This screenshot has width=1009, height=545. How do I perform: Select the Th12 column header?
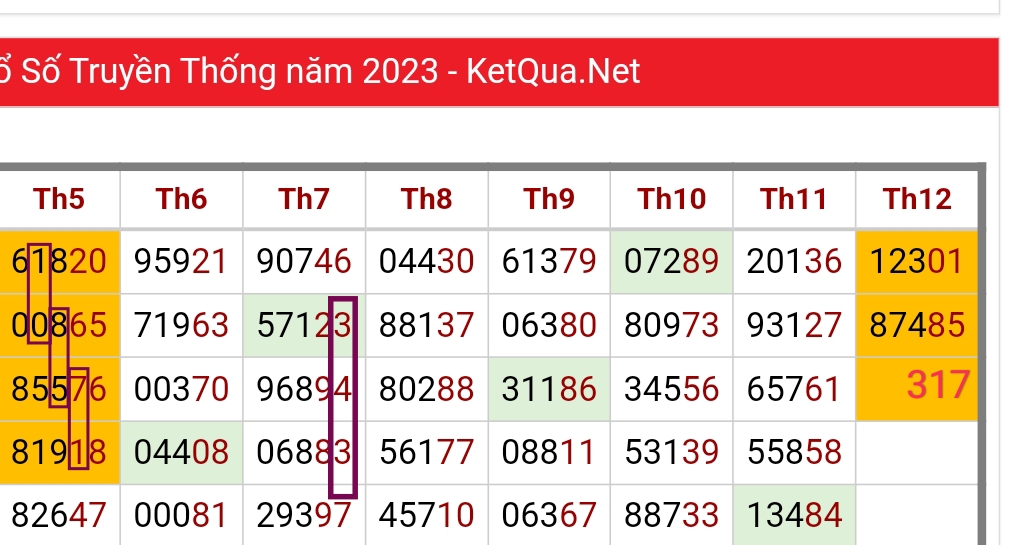click(x=917, y=199)
